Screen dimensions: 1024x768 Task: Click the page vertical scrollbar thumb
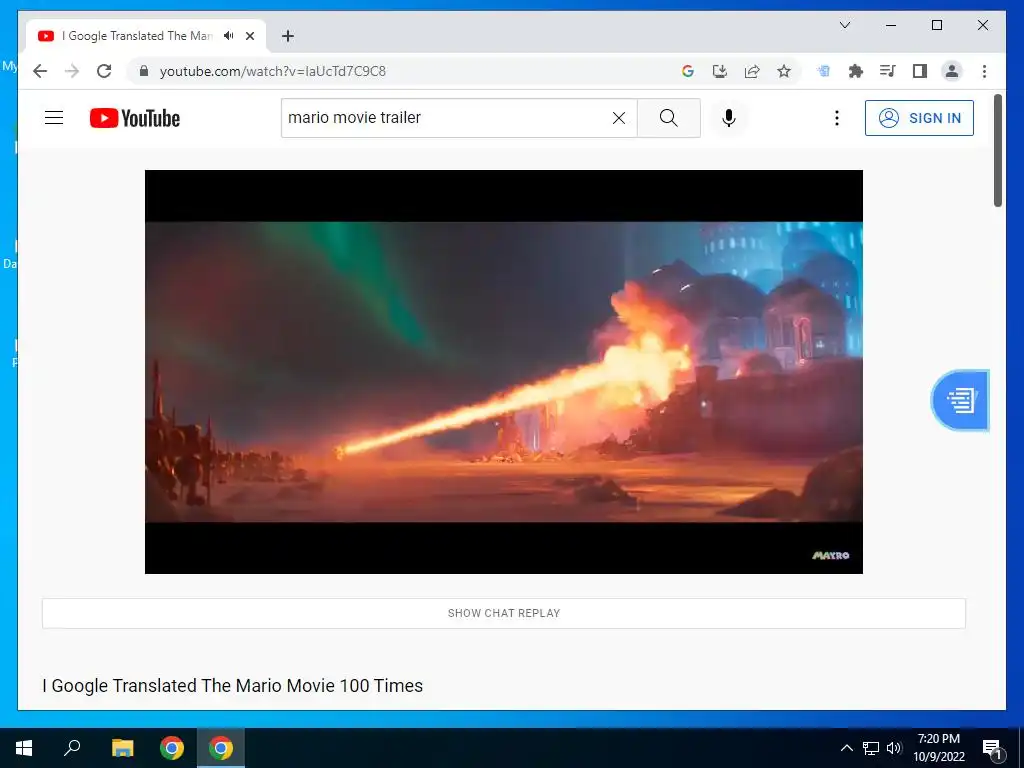[x=997, y=150]
